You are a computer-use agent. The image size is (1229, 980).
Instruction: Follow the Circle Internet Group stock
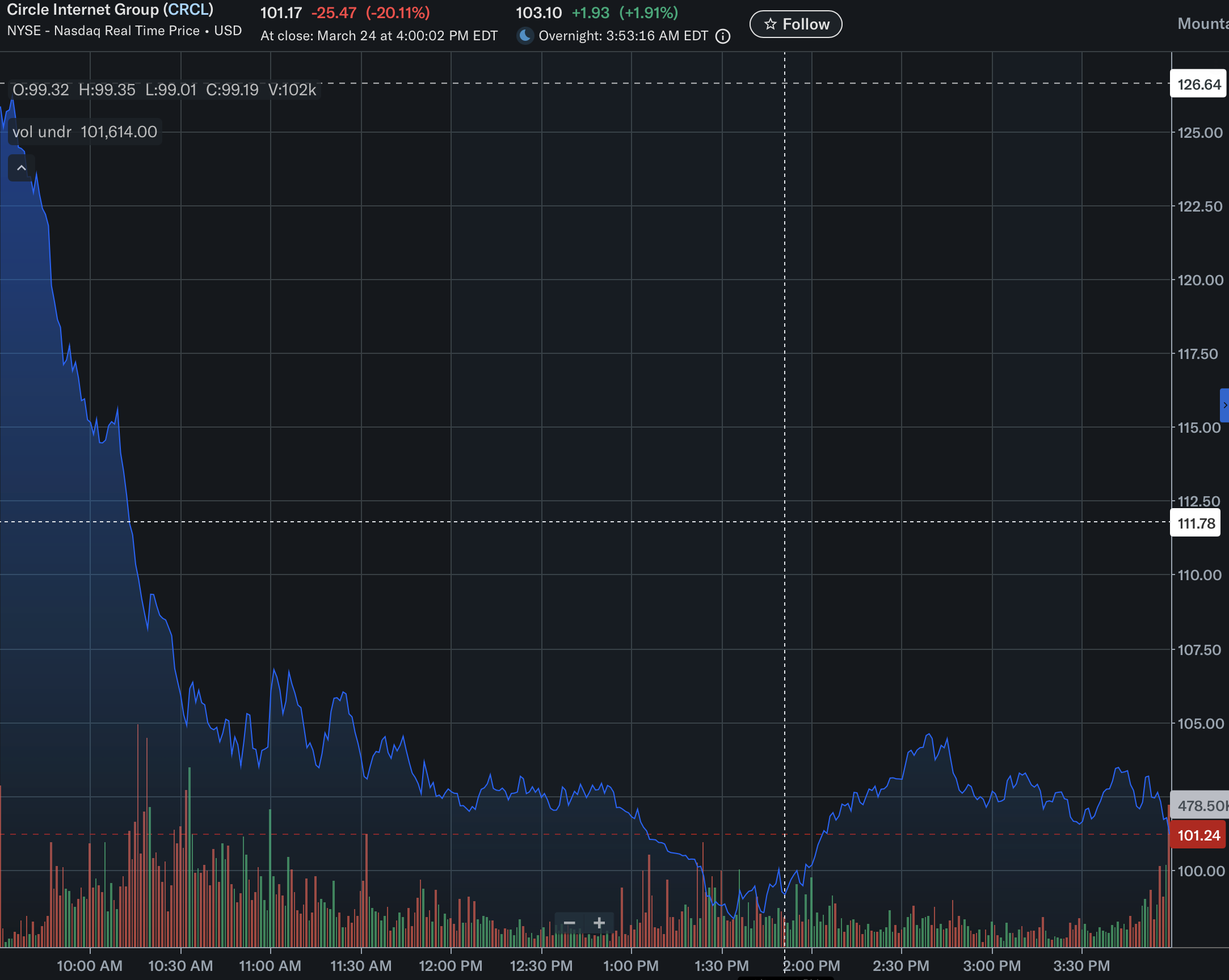(x=795, y=24)
